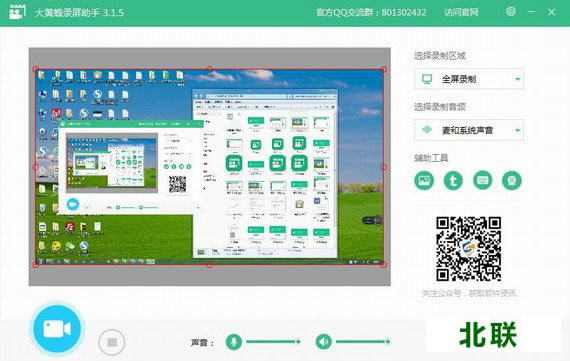Start recording with the blue camera button
The width and height of the screenshot is (570, 361).
click(57, 329)
